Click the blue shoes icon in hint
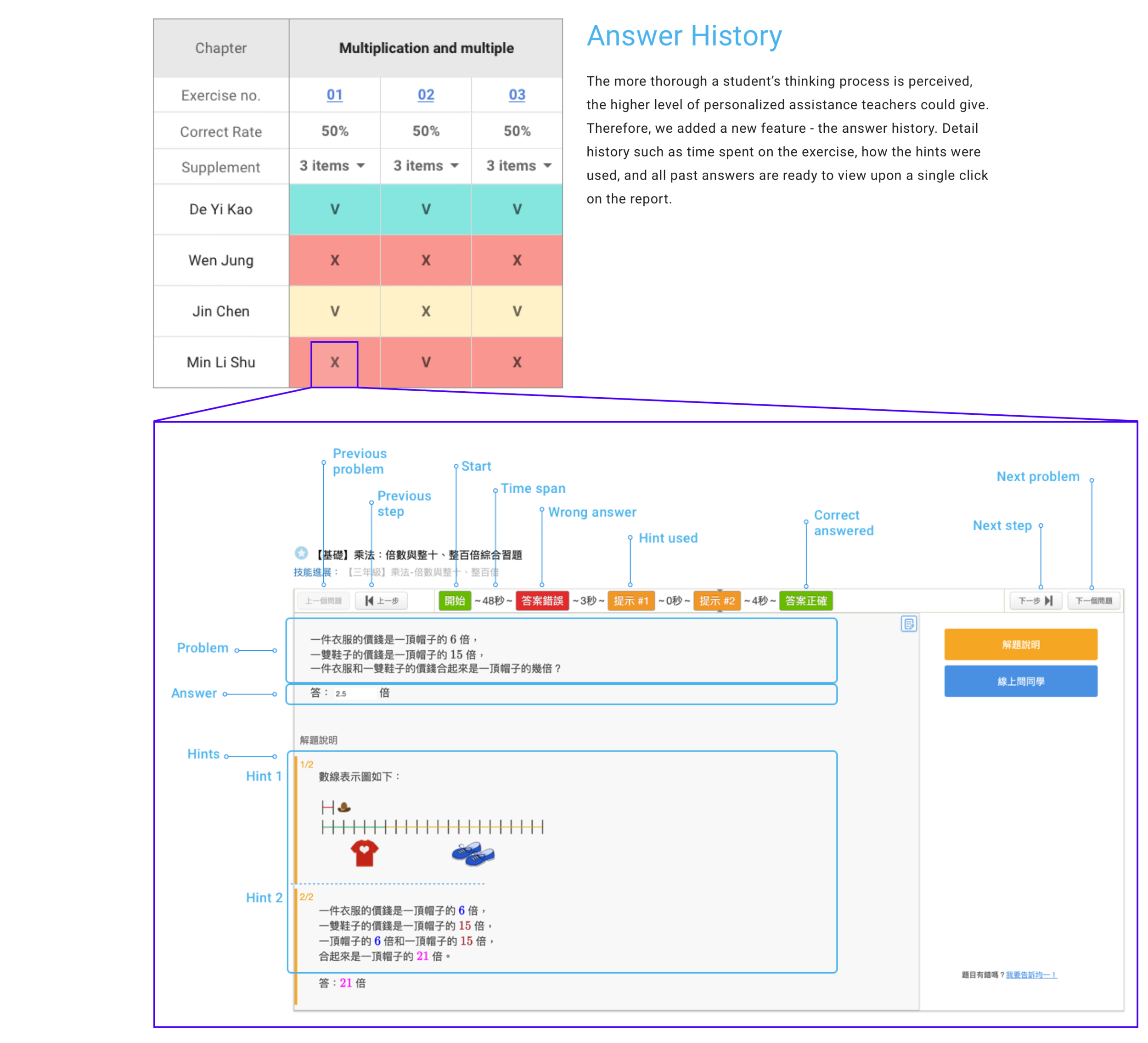The width and height of the screenshot is (1148, 1043). pyautogui.click(x=473, y=854)
